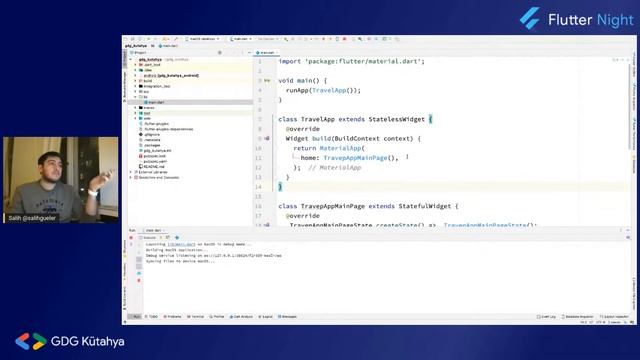The width and height of the screenshot is (640, 360).
Task: Hide the Project panel with the minus icon
Action: point(249,53)
